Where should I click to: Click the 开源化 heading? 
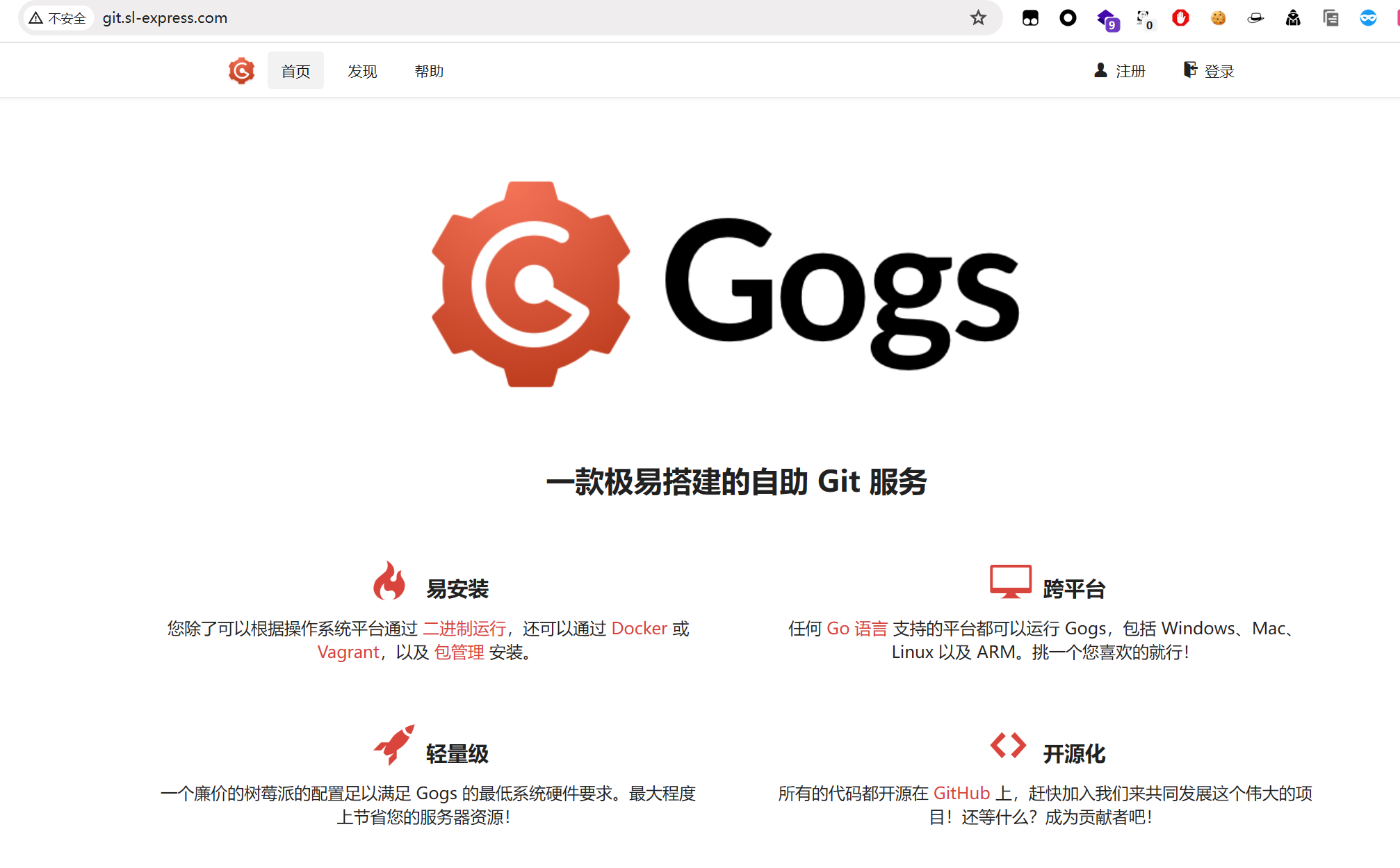tap(1075, 754)
